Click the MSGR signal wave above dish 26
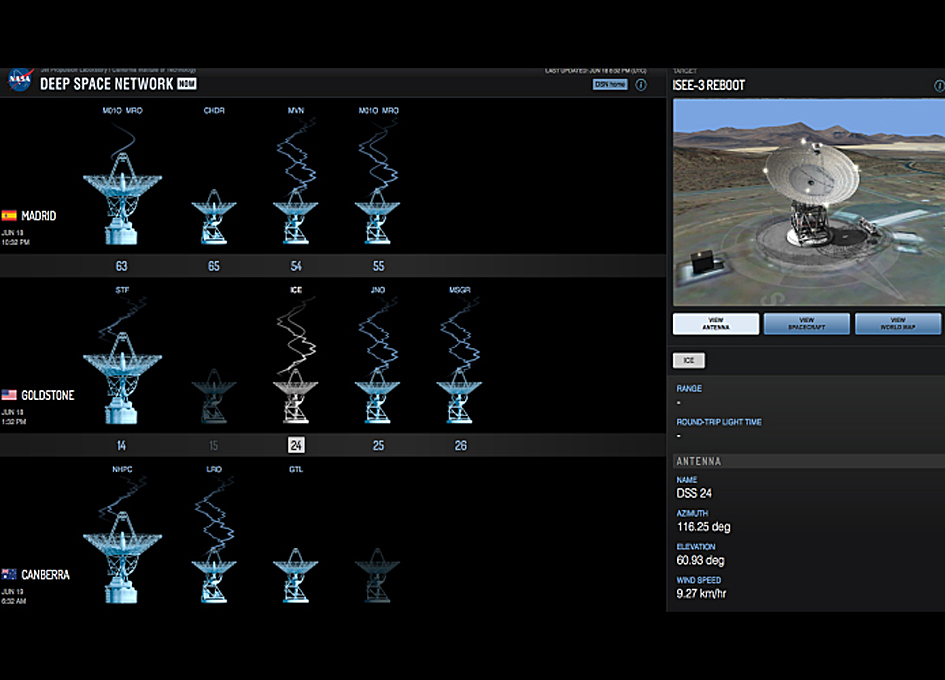The image size is (945, 680). (x=460, y=335)
